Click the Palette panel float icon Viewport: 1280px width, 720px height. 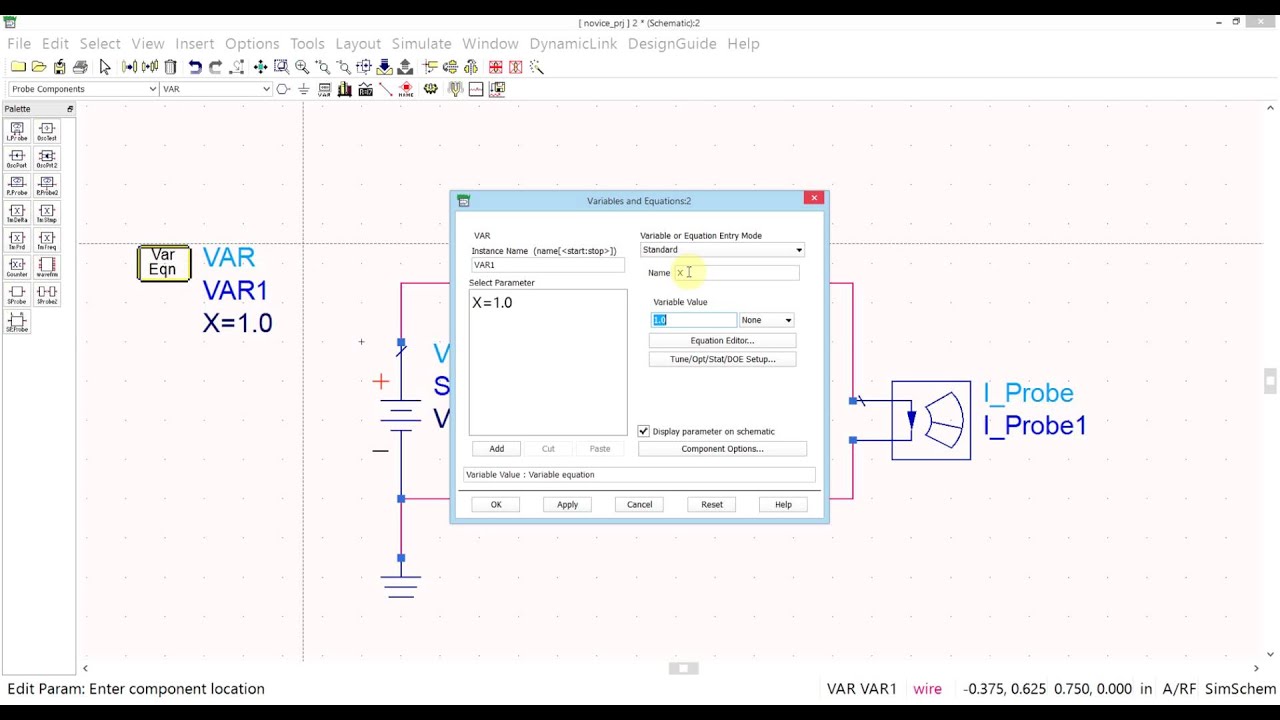pyautogui.click(x=70, y=109)
